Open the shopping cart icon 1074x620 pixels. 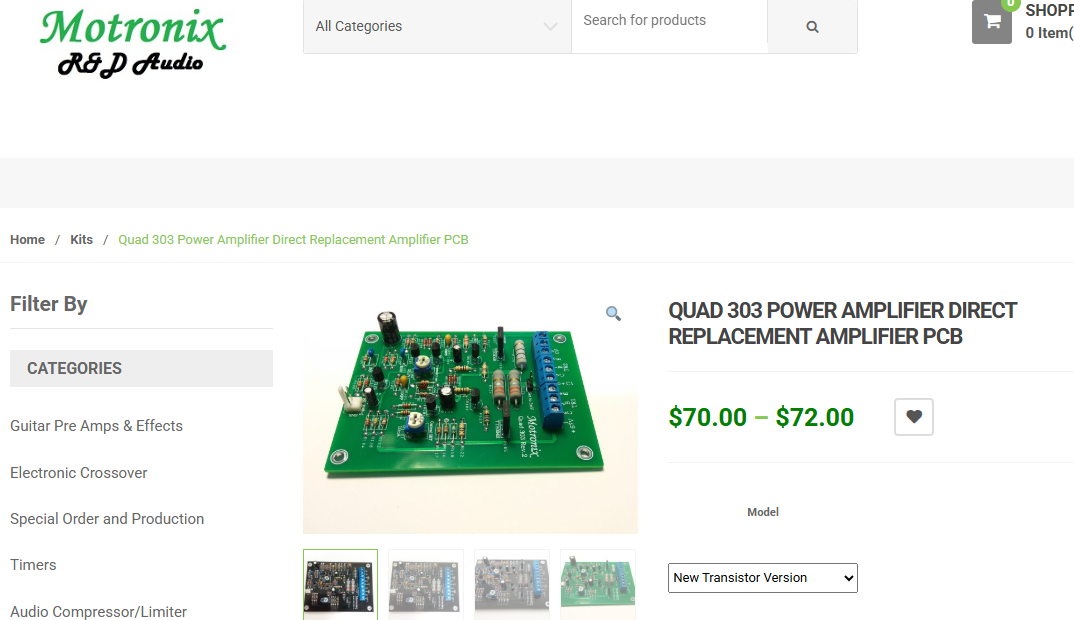click(992, 22)
